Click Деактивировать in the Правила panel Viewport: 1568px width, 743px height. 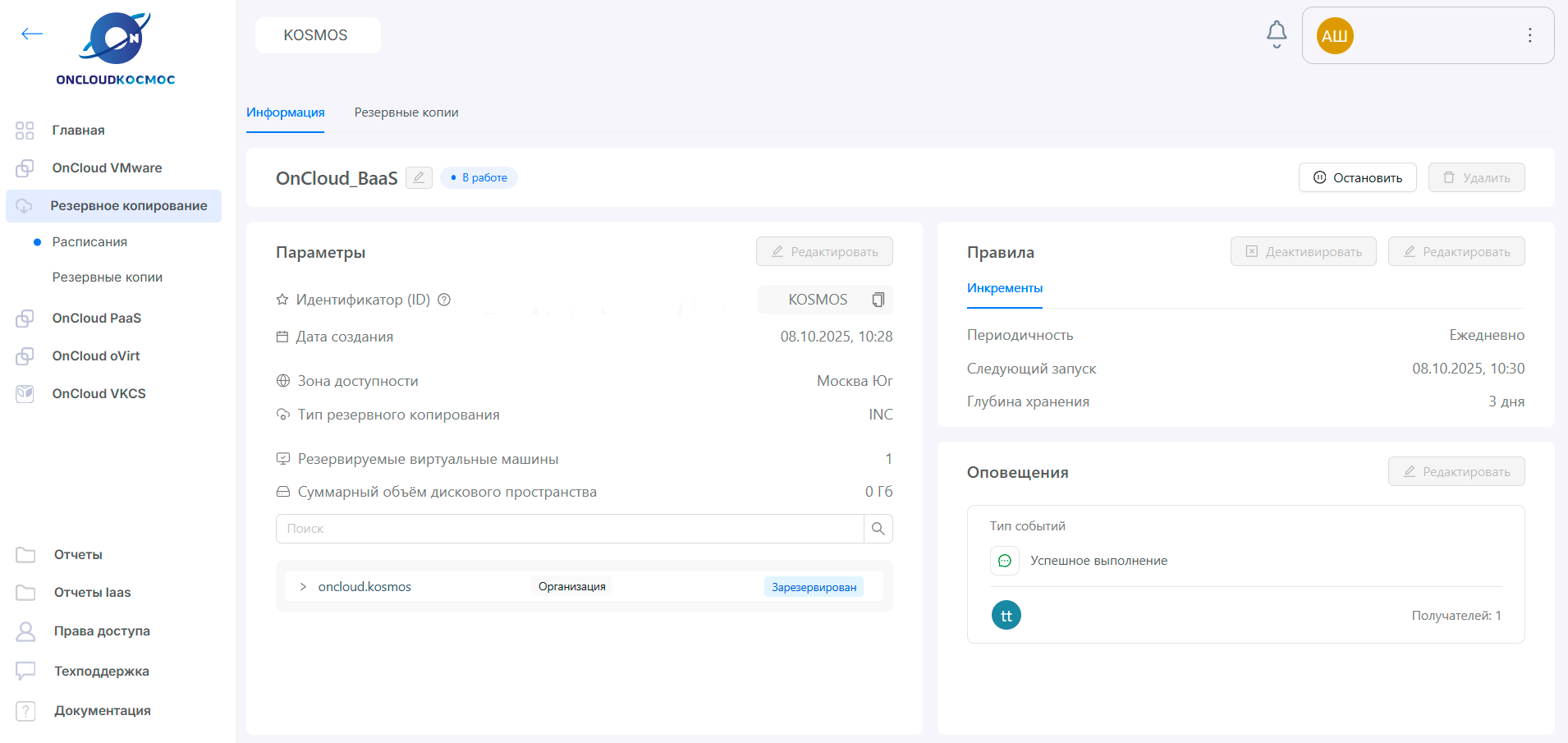coord(1303,252)
